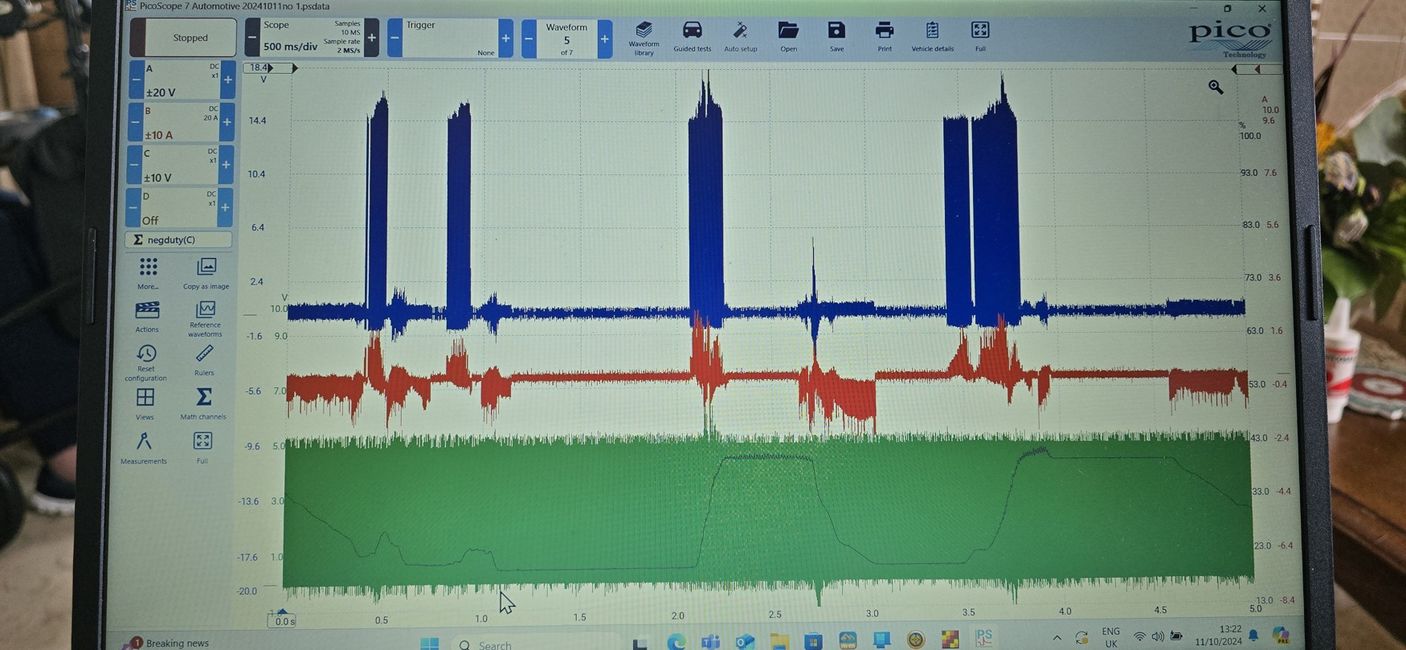
Task: Open Math channels
Action: [203, 403]
